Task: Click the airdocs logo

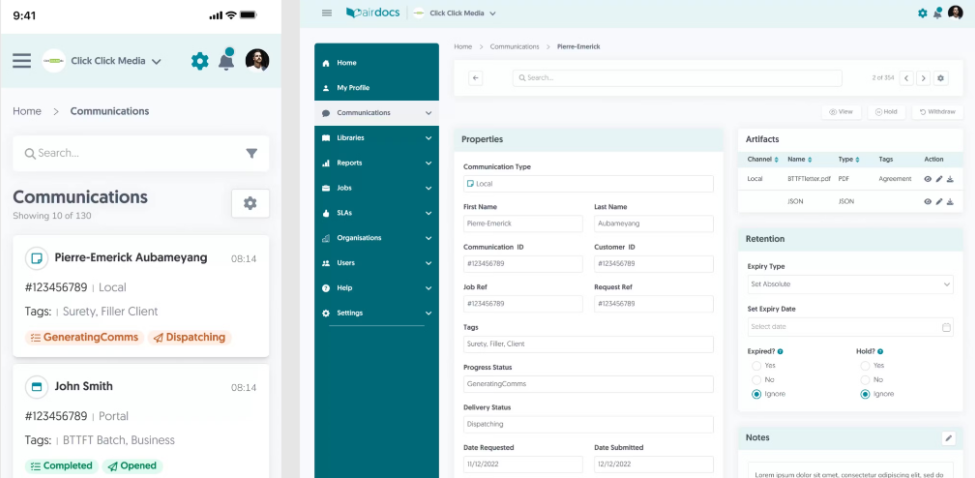Action: point(374,12)
